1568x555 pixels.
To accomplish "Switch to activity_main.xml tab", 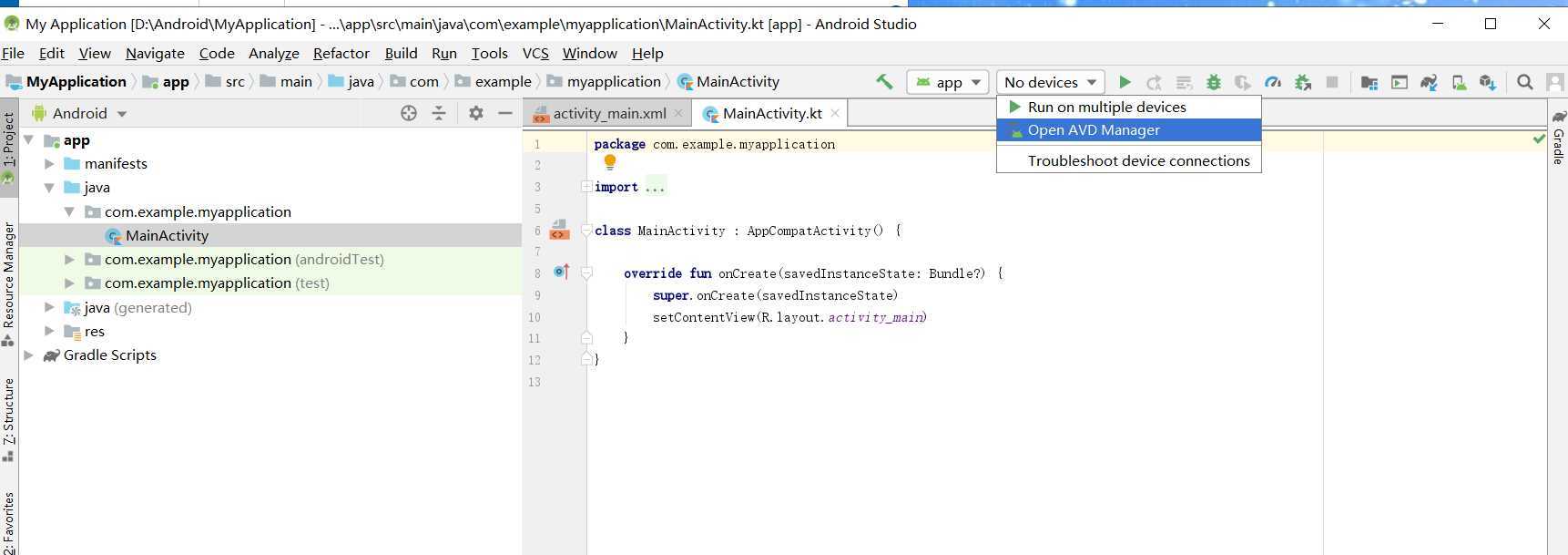I will (609, 113).
